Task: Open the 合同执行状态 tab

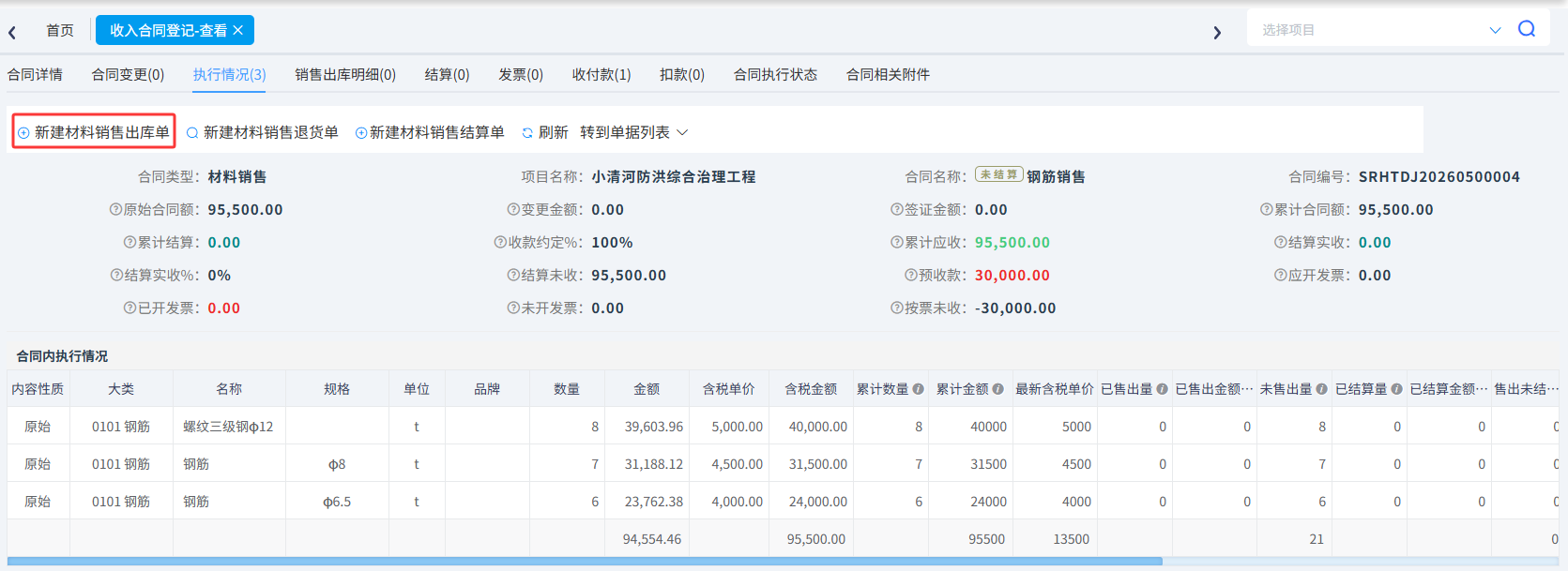Action: 775,75
